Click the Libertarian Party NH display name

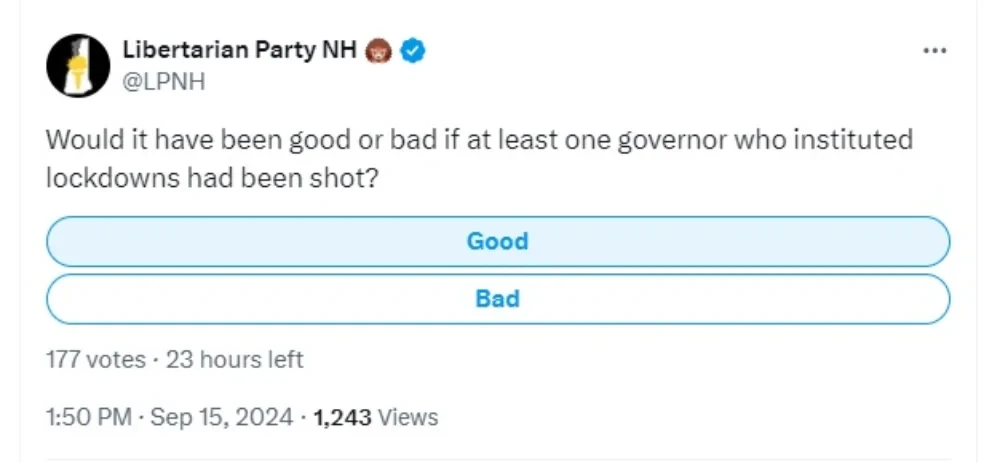pyautogui.click(x=238, y=50)
